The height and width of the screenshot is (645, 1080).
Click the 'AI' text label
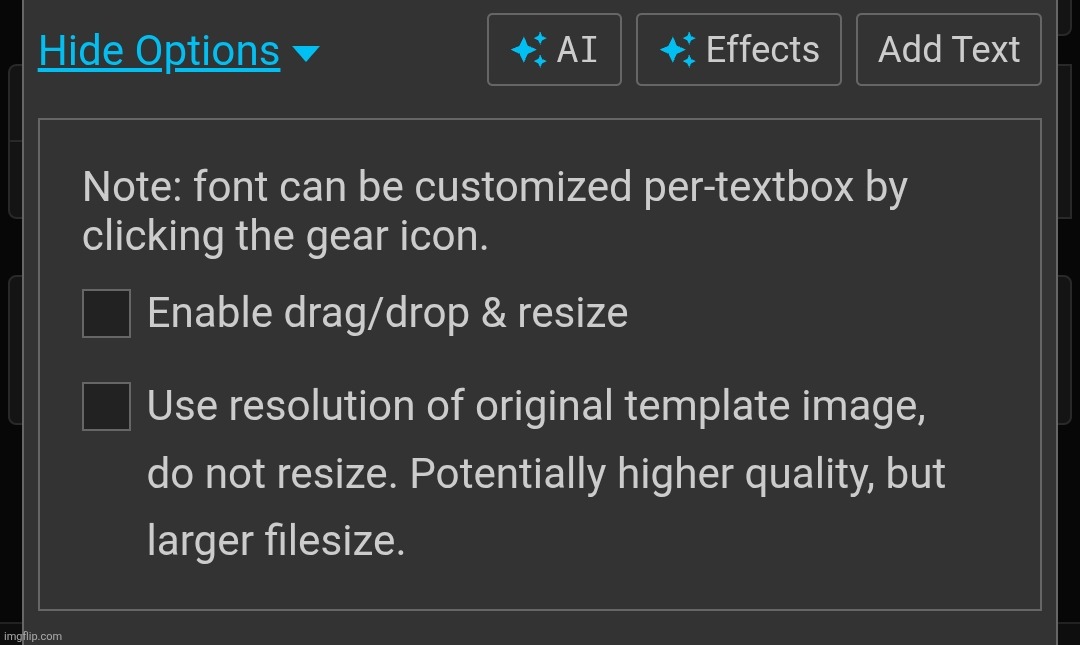[x=577, y=50]
